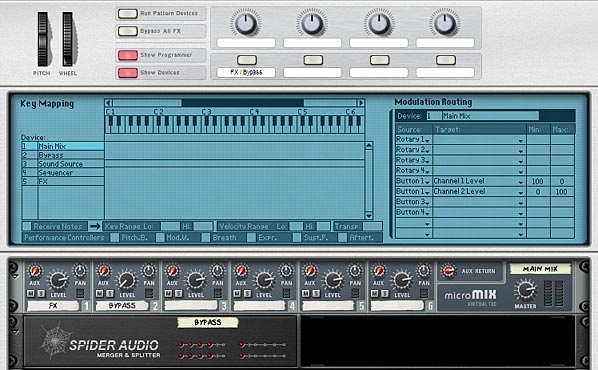This screenshot has height=370, width=598.
Task: Toggle the Run Pattern Devices button
Action: click(x=127, y=14)
